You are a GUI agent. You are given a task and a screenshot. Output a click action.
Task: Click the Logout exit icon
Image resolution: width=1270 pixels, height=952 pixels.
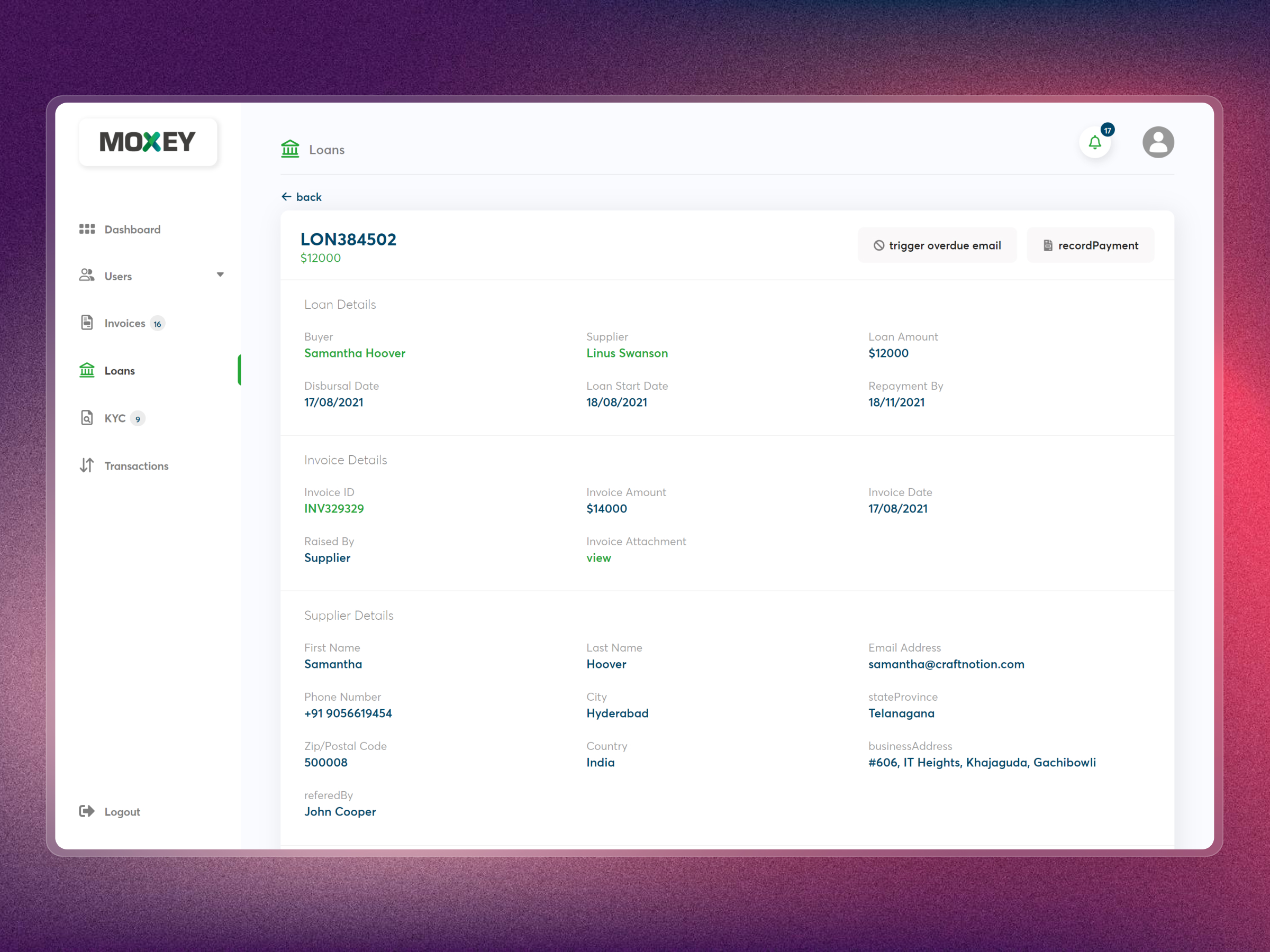[87, 811]
